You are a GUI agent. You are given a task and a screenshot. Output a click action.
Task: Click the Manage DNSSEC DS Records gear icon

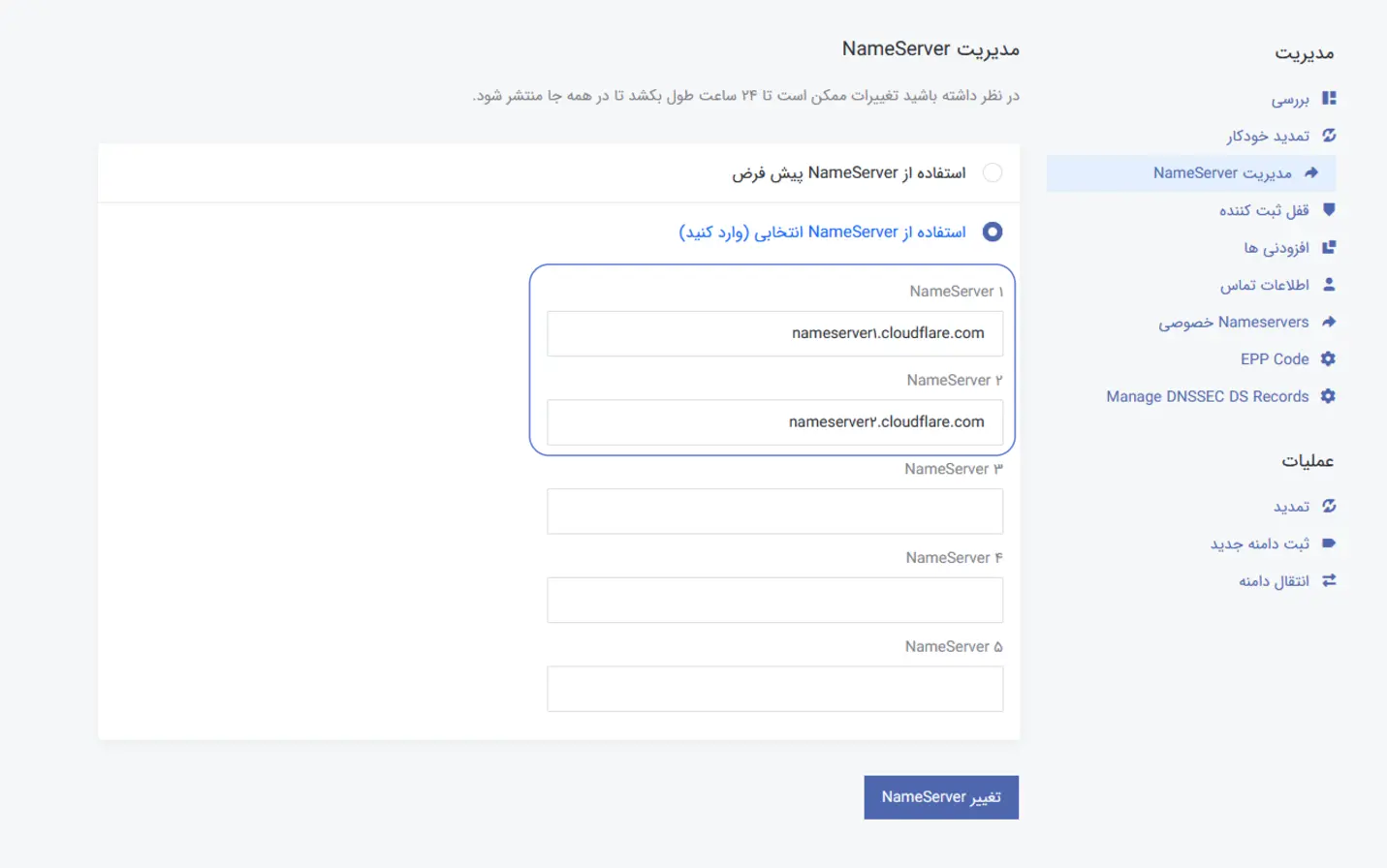pyautogui.click(x=1329, y=396)
